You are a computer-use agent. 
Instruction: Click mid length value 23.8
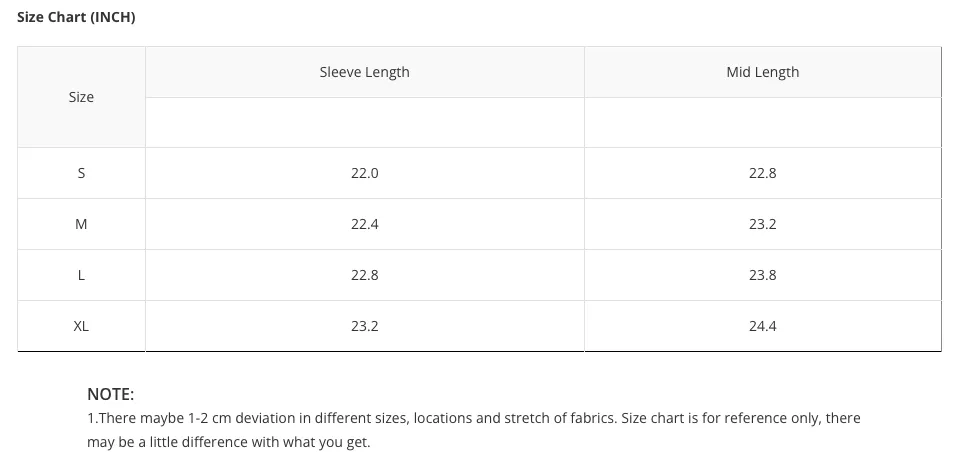pos(763,275)
